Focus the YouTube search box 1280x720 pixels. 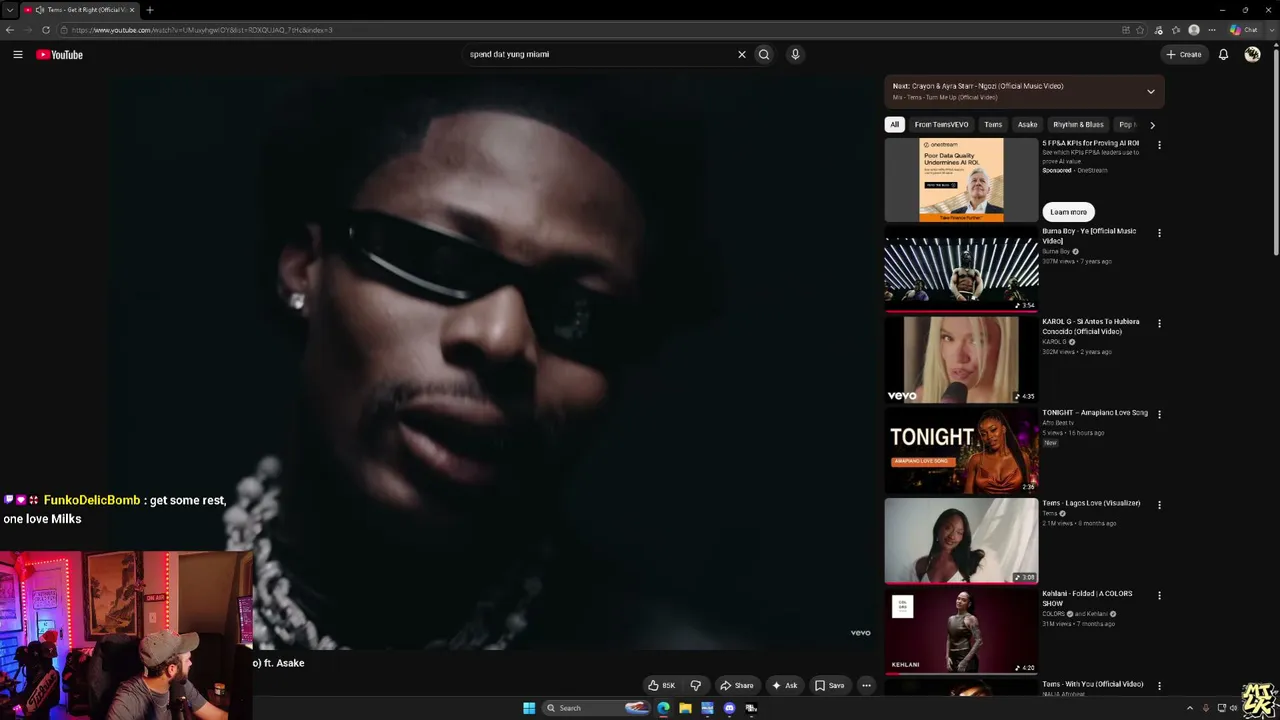pyautogui.click(x=600, y=55)
